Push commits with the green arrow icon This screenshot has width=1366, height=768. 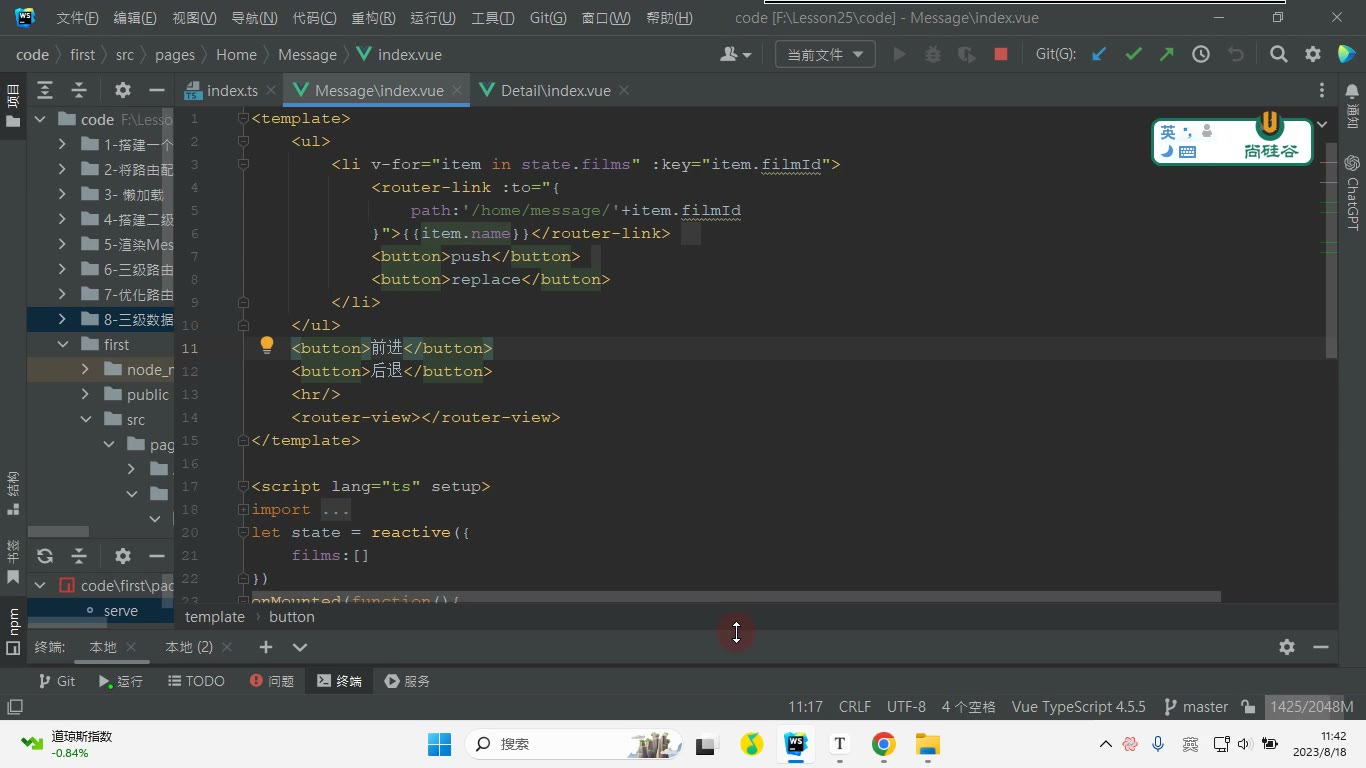pyautogui.click(x=1167, y=55)
